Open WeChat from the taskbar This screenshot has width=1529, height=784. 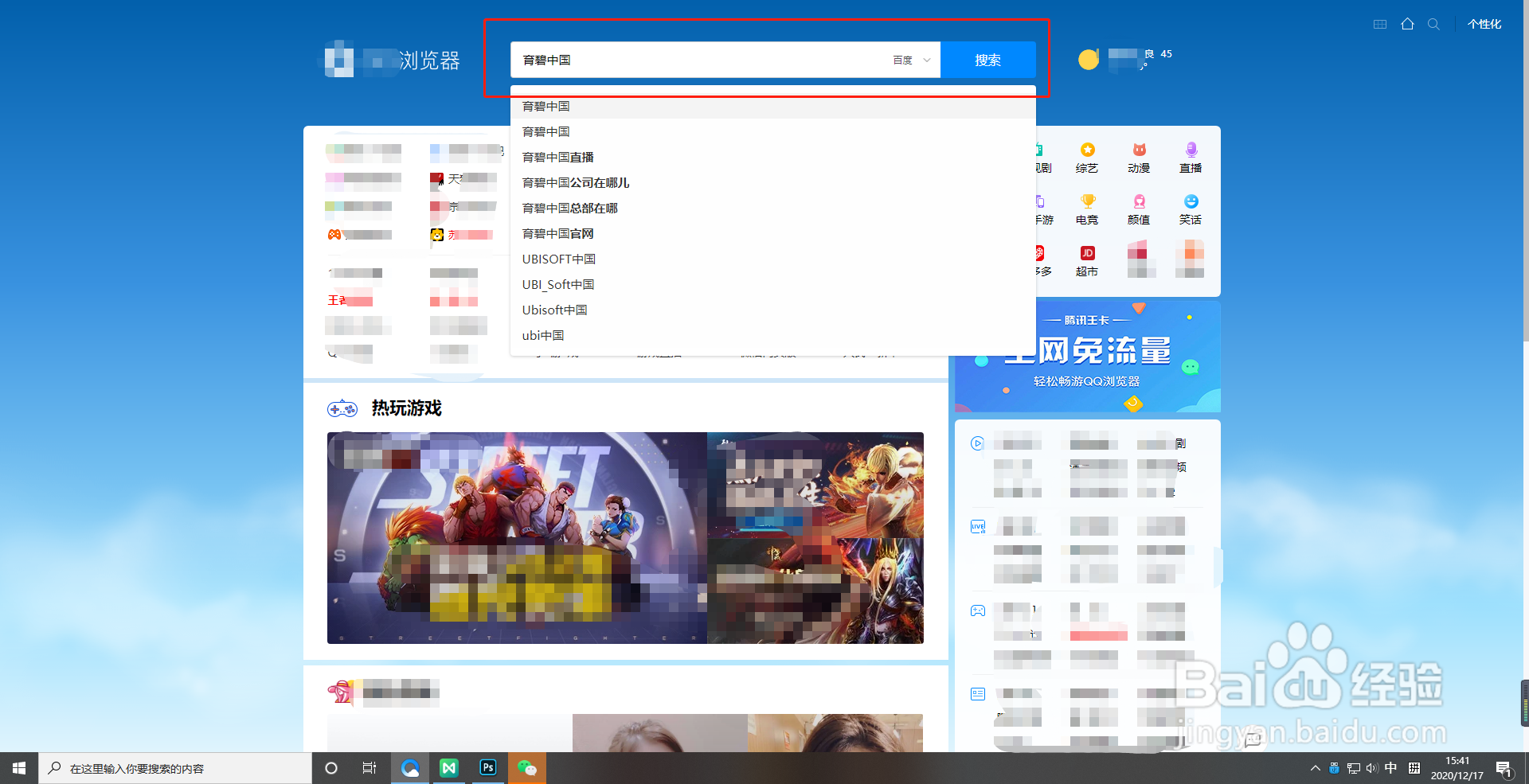click(x=527, y=768)
